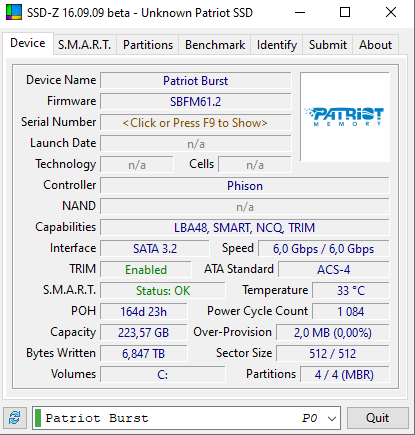Click the Patriot Memory logo image

[x=345, y=117]
